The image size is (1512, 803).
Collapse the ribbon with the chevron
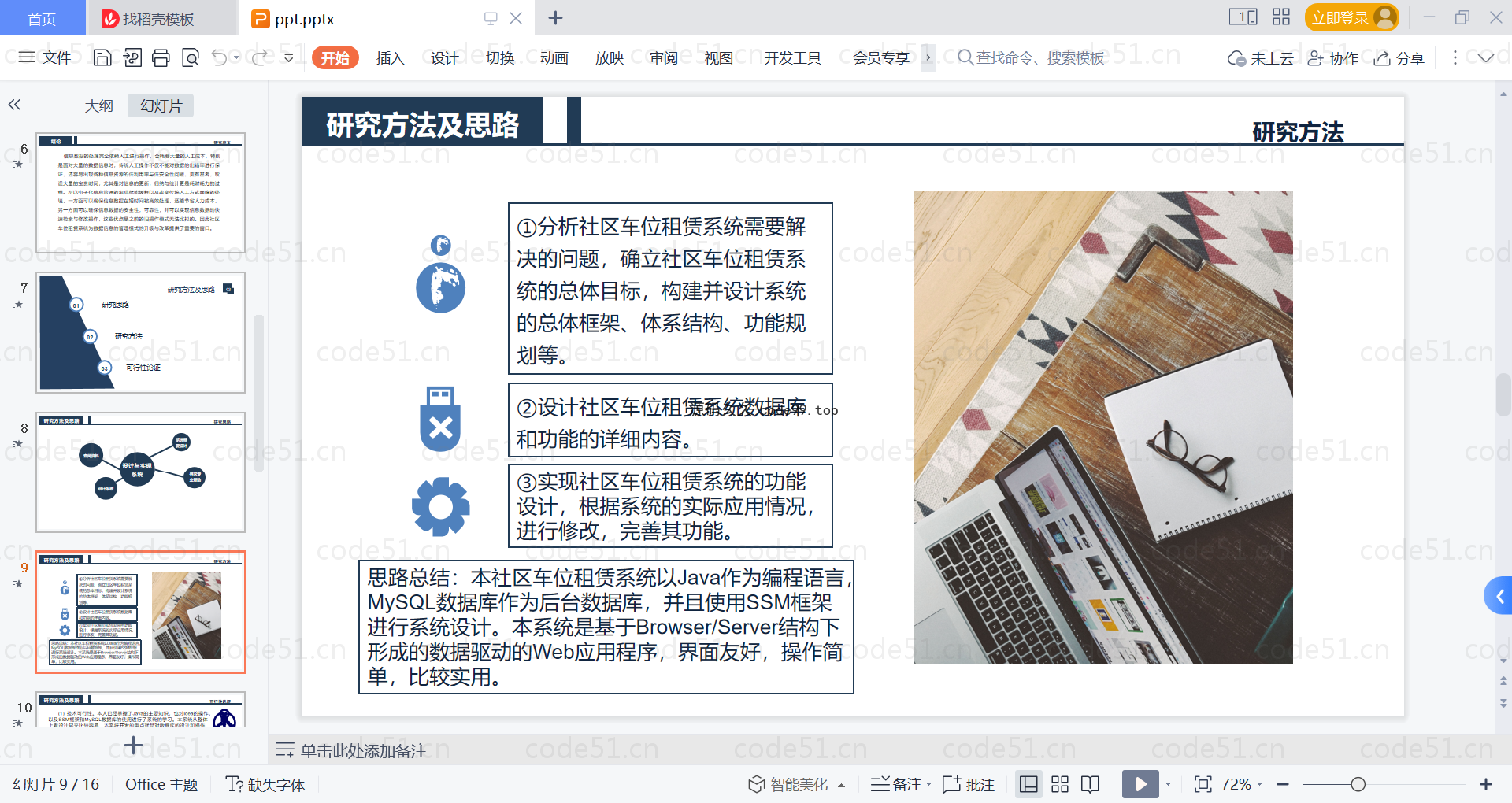(x=1485, y=57)
